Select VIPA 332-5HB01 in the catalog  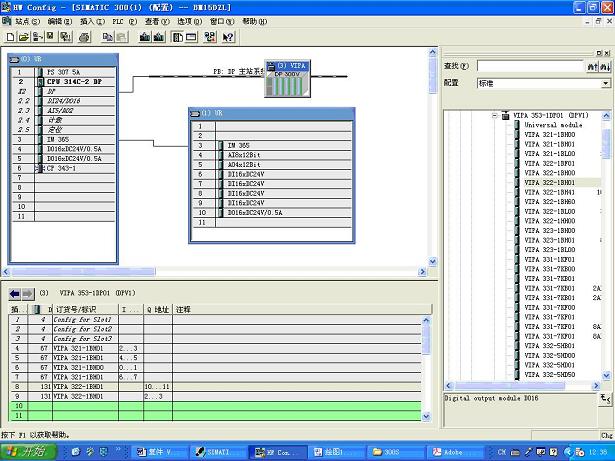(x=549, y=346)
